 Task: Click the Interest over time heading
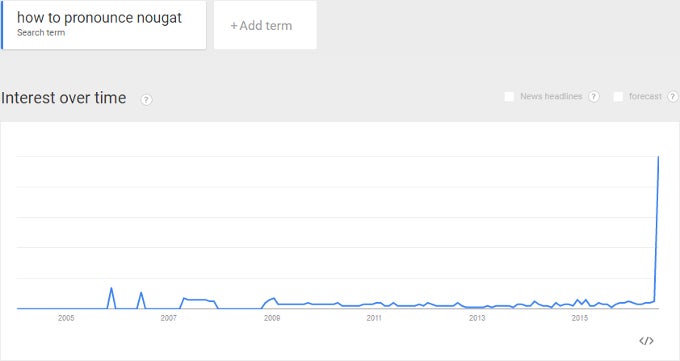[x=64, y=98]
